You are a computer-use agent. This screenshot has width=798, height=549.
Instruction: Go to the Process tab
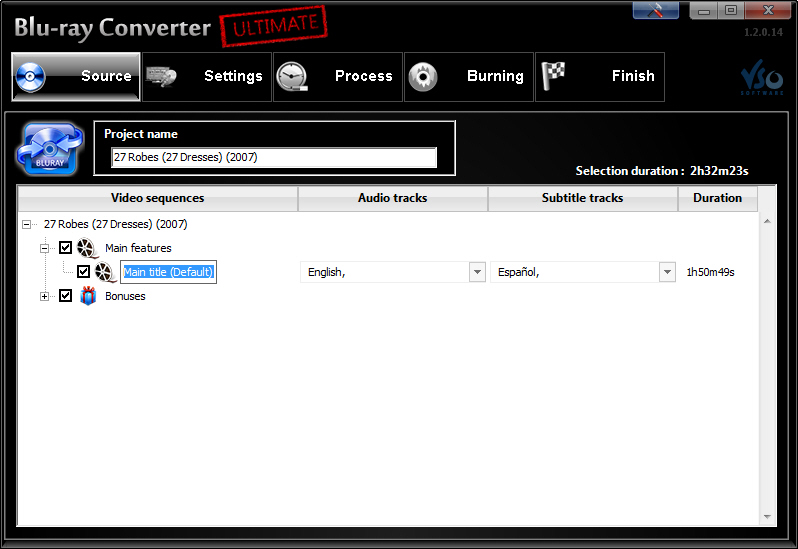coord(338,77)
